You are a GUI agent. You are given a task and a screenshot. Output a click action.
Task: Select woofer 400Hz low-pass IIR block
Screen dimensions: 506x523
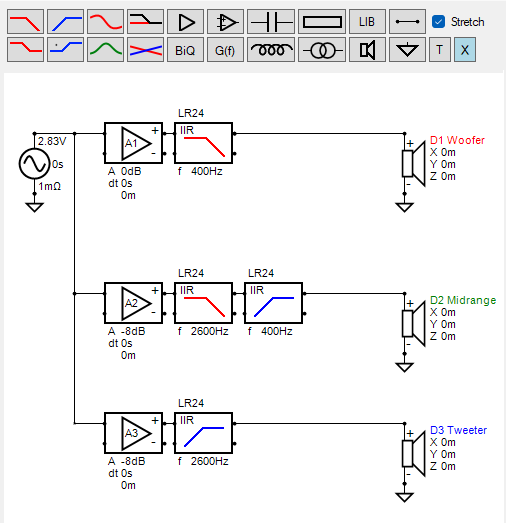click(x=203, y=143)
